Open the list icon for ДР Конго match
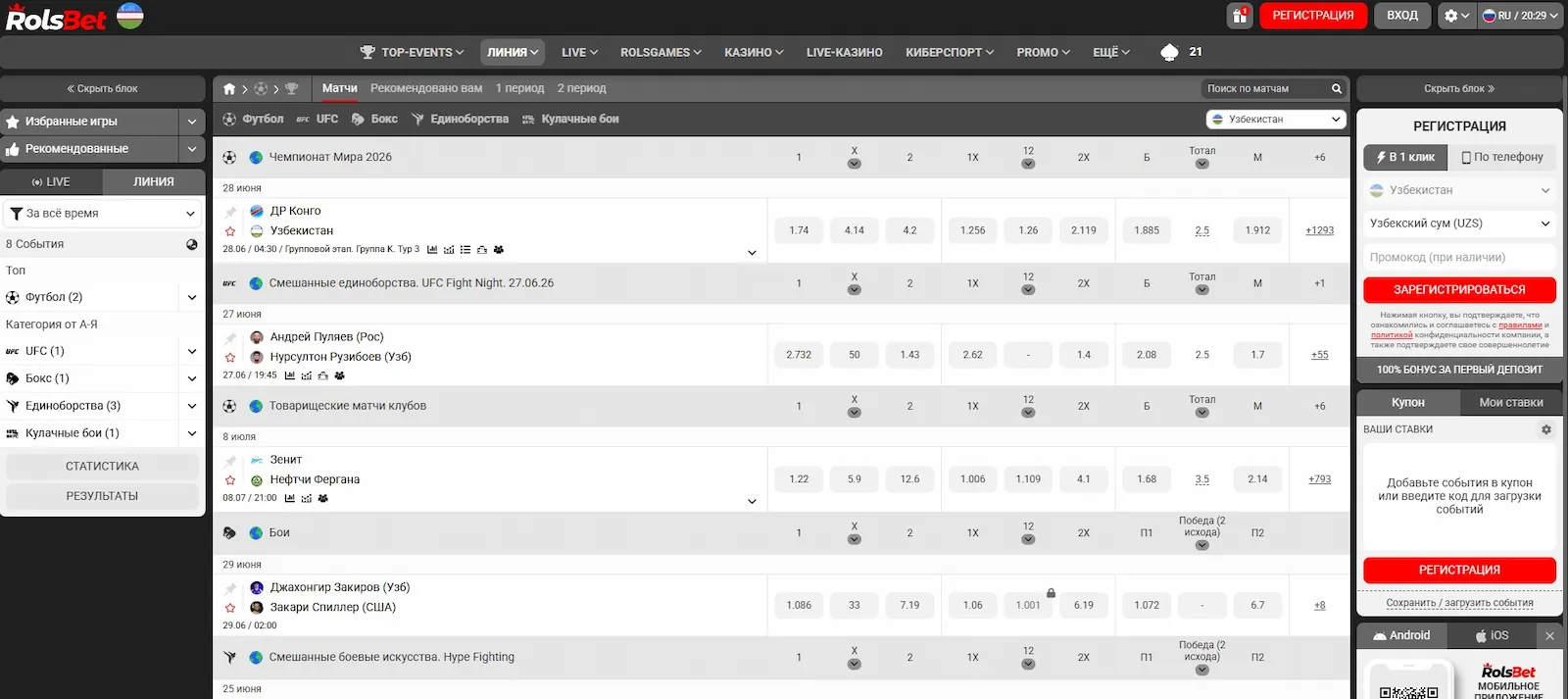Screen dimensions: 1568x699 465,250
